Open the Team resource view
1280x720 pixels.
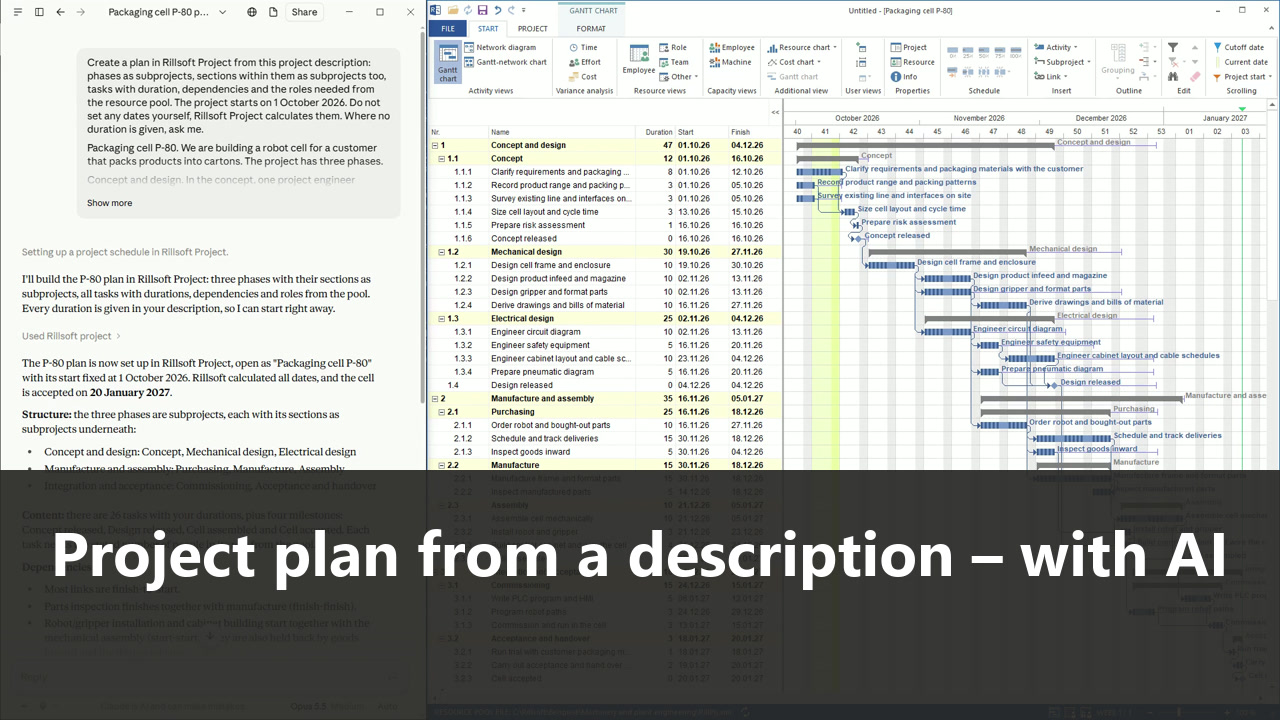click(x=674, y=62)
